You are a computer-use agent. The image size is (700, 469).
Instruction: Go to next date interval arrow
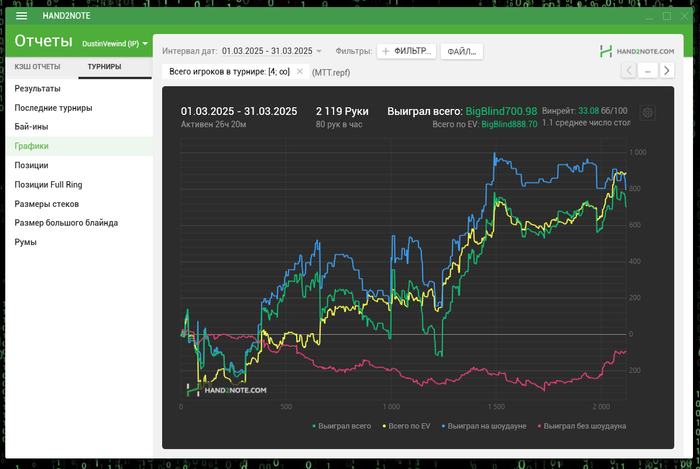coord(667,71)
